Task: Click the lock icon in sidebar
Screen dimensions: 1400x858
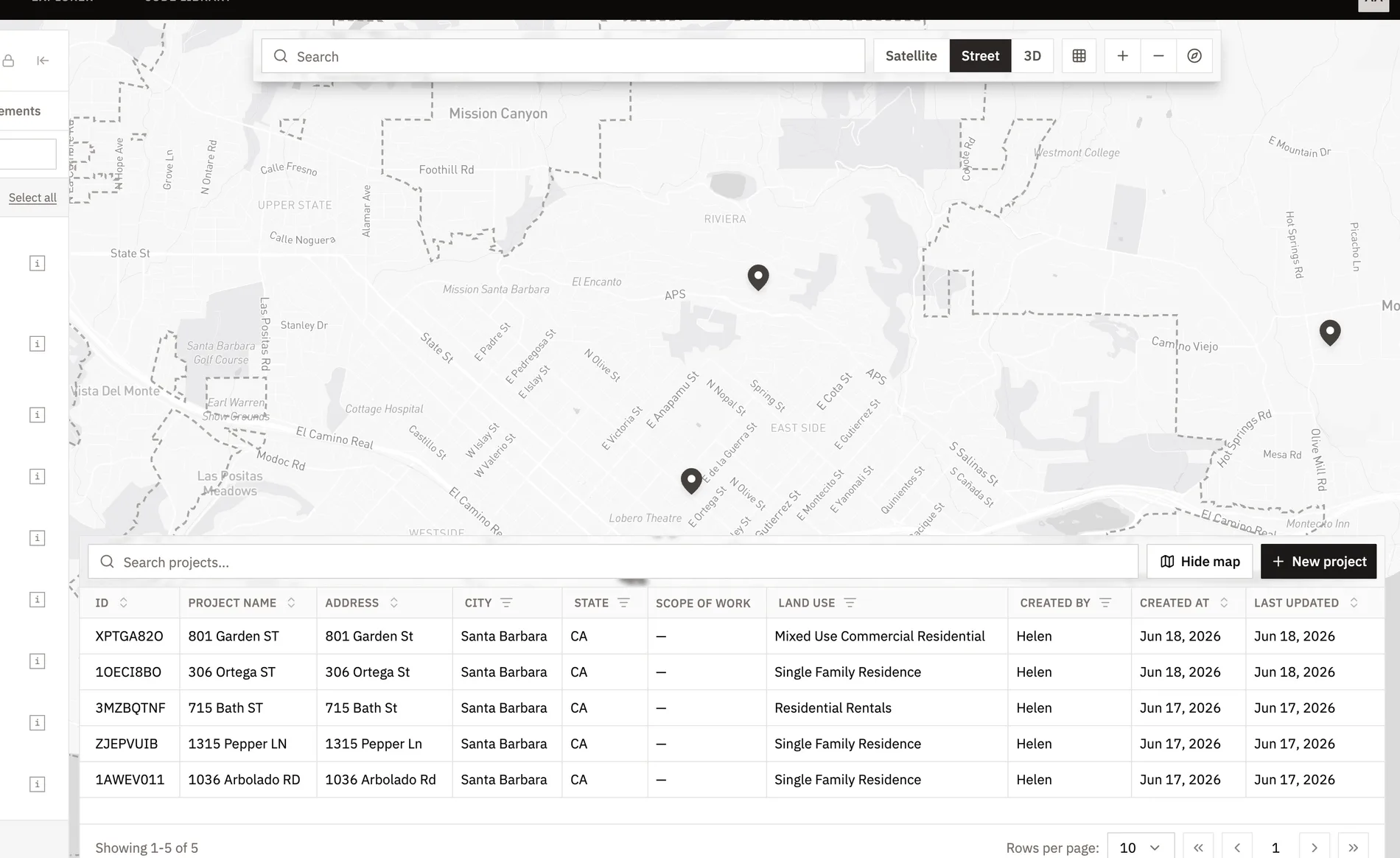Action: coord(8,60)
